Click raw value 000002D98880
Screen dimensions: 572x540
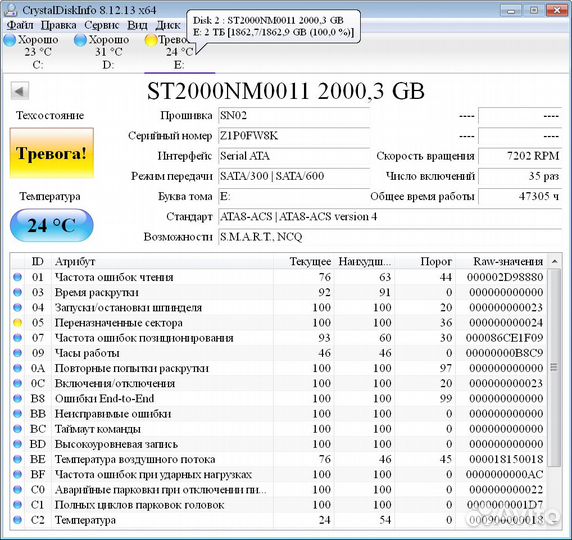tap(505, 277)
